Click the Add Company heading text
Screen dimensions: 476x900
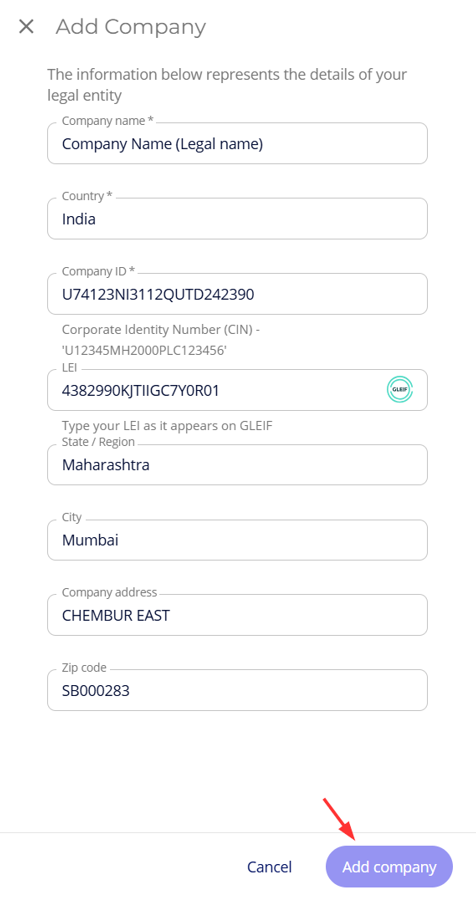[x=130, y=27]
